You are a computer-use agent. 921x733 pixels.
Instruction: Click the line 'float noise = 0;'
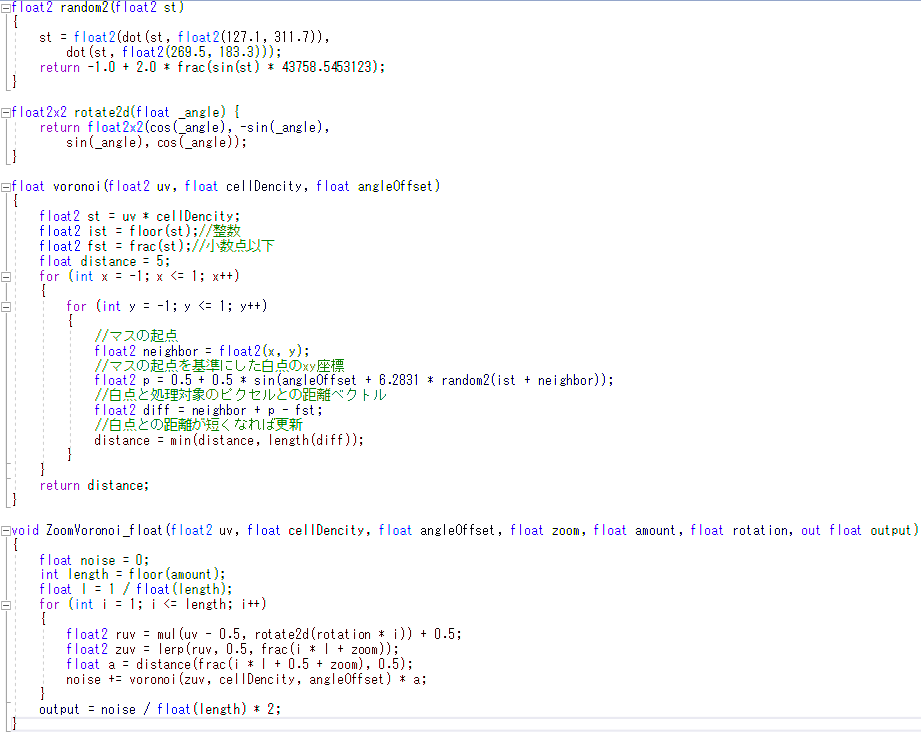[x=94, y=560]
